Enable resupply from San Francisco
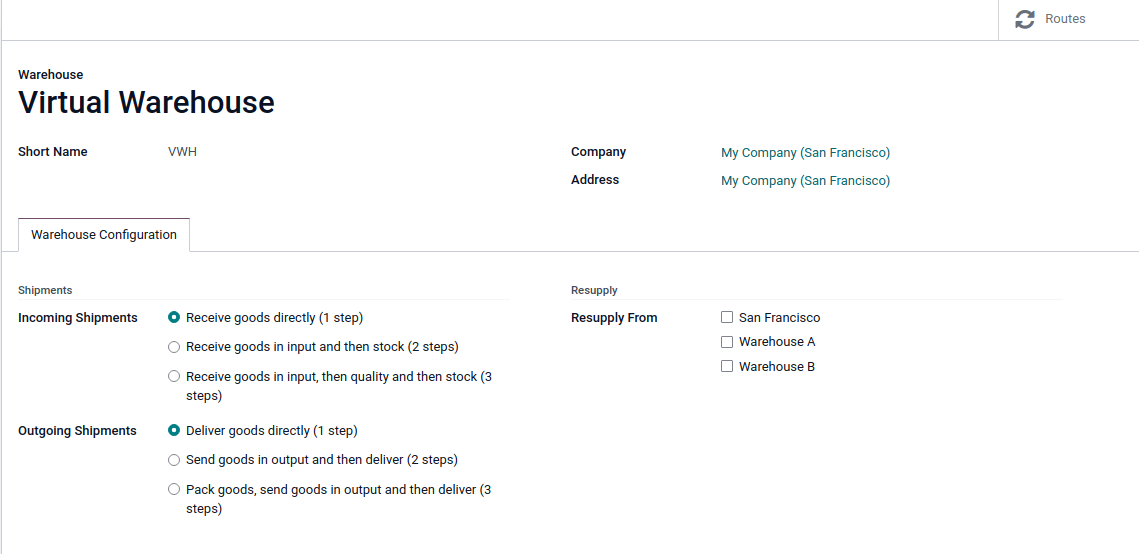Screen dimensions: 1139x554 (x=727, y=318)
